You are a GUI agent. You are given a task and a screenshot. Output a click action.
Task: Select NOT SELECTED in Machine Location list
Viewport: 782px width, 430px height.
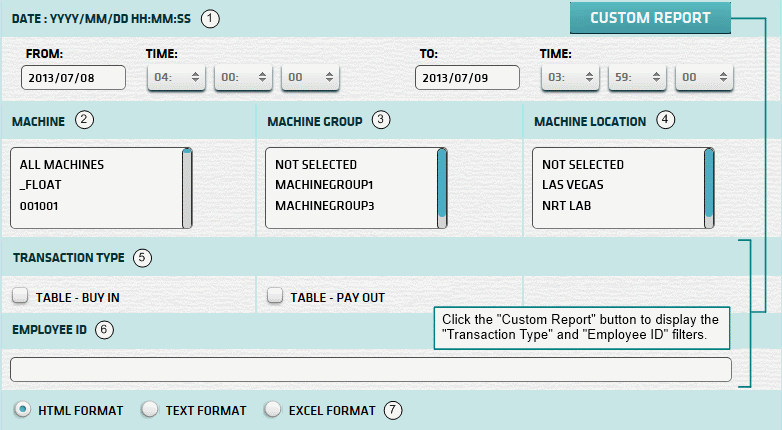[x=583, y=165]
